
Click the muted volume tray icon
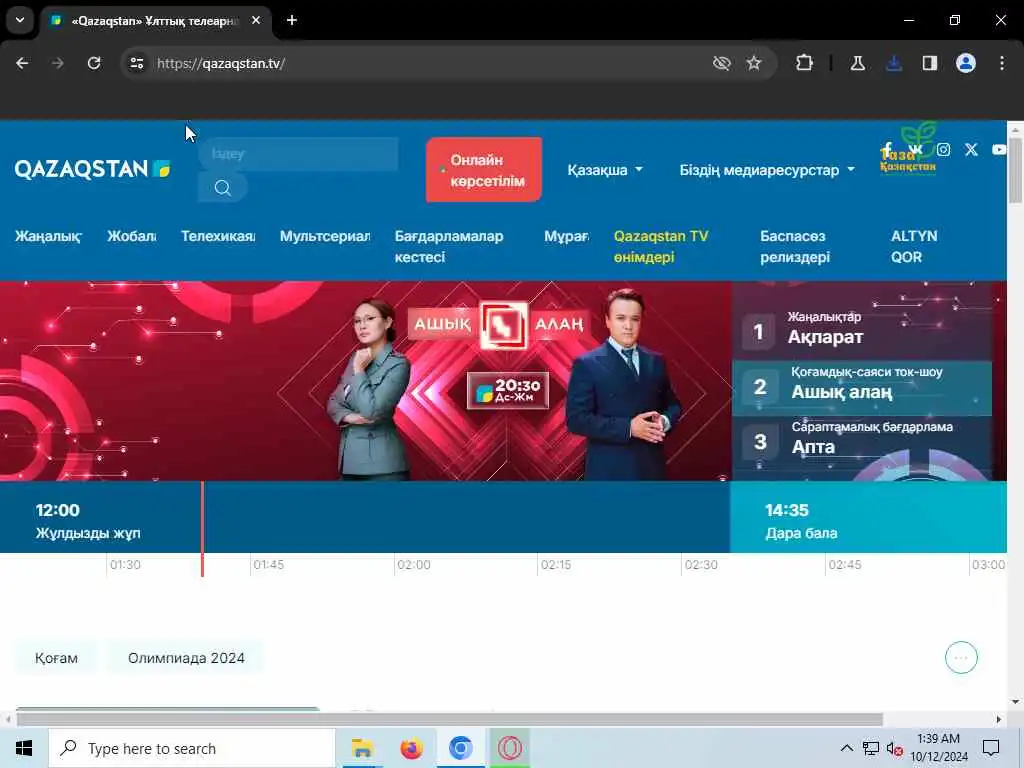(x=895, y=749)
